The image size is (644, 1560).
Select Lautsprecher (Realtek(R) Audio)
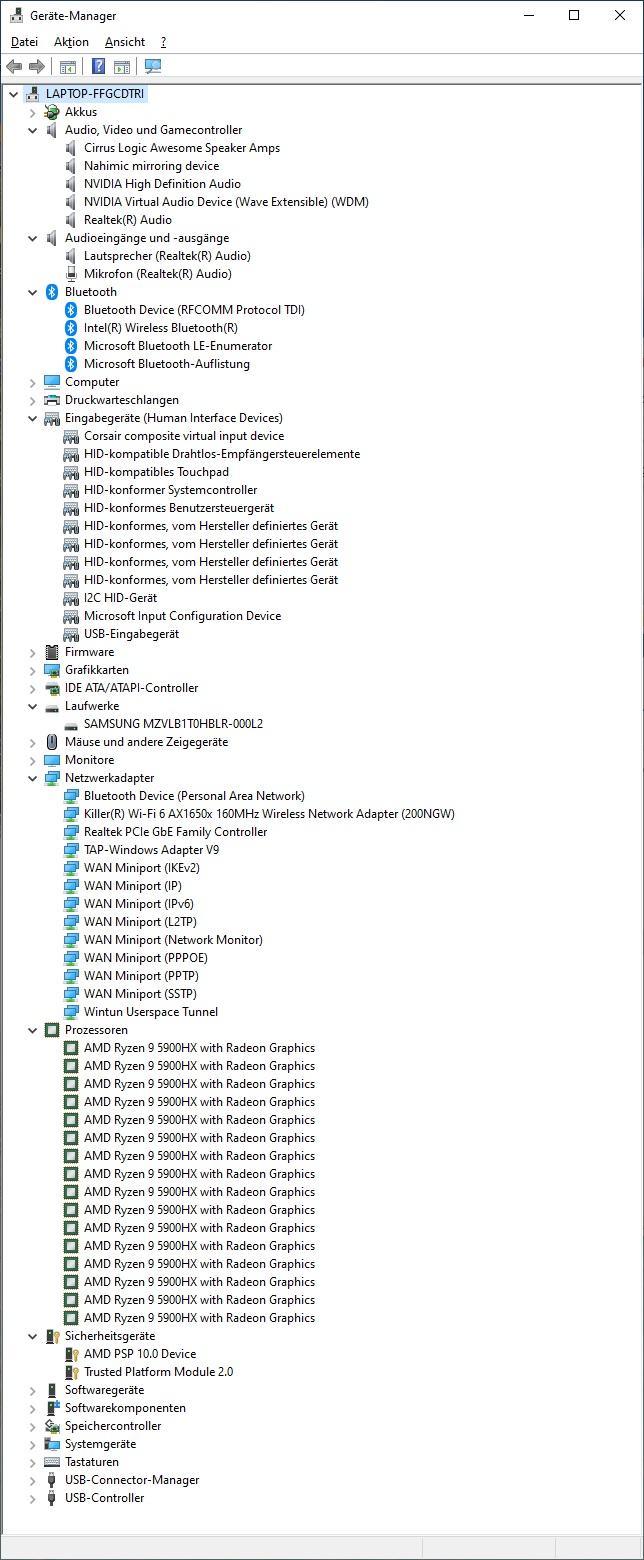coord(167,256)
